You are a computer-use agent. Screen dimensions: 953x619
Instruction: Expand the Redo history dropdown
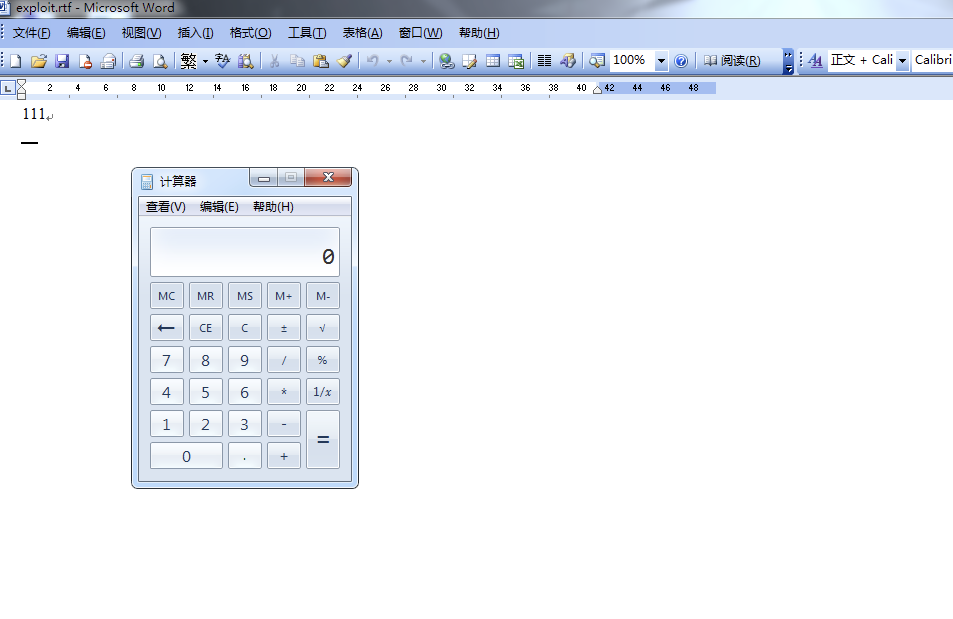coord(423,61)
